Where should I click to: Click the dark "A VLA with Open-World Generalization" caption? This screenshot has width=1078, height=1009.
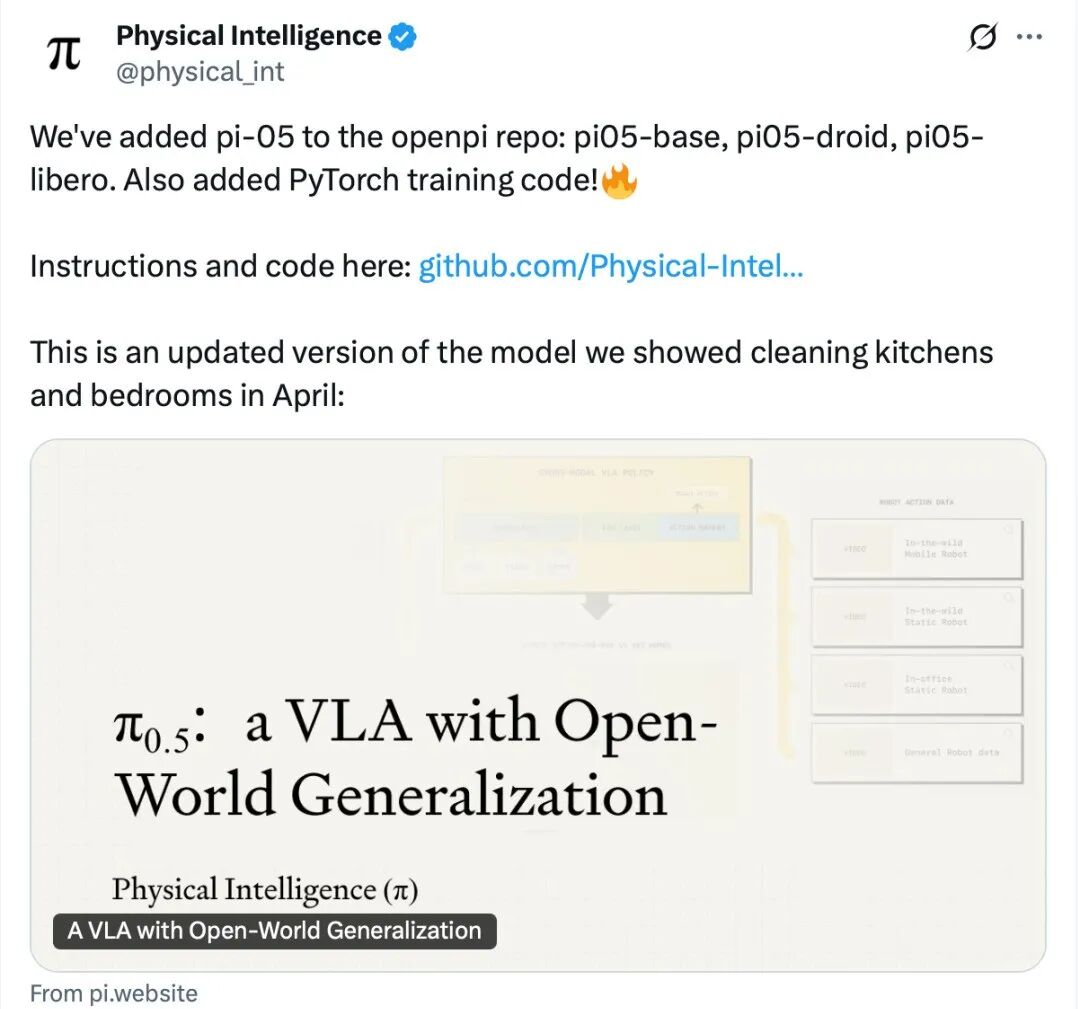coord(274,931)
